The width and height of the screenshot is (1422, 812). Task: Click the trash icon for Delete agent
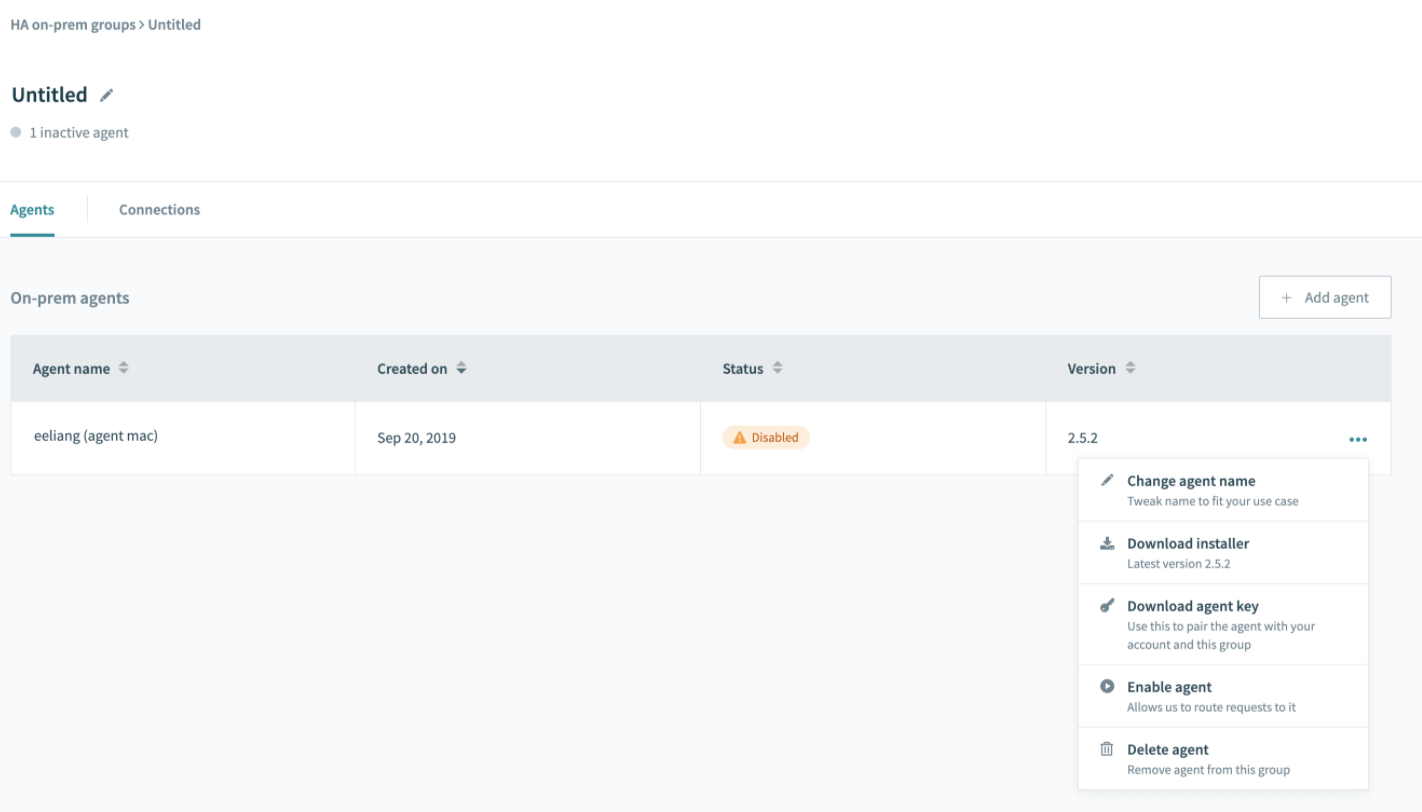coord(1107,749)
